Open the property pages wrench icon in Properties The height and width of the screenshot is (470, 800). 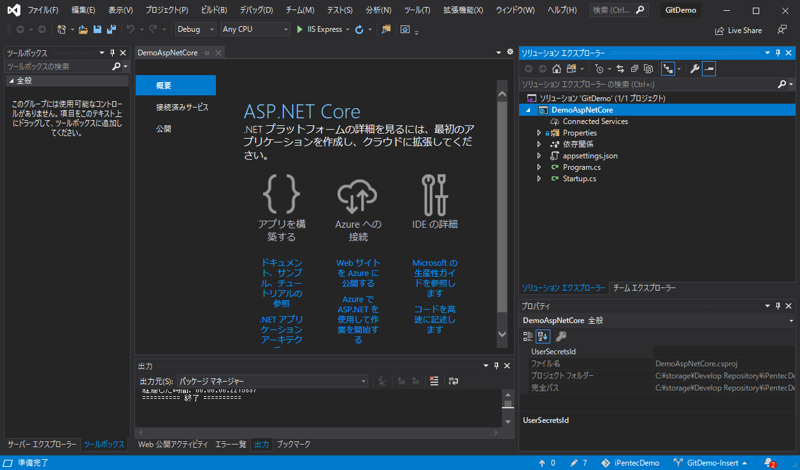561,336
